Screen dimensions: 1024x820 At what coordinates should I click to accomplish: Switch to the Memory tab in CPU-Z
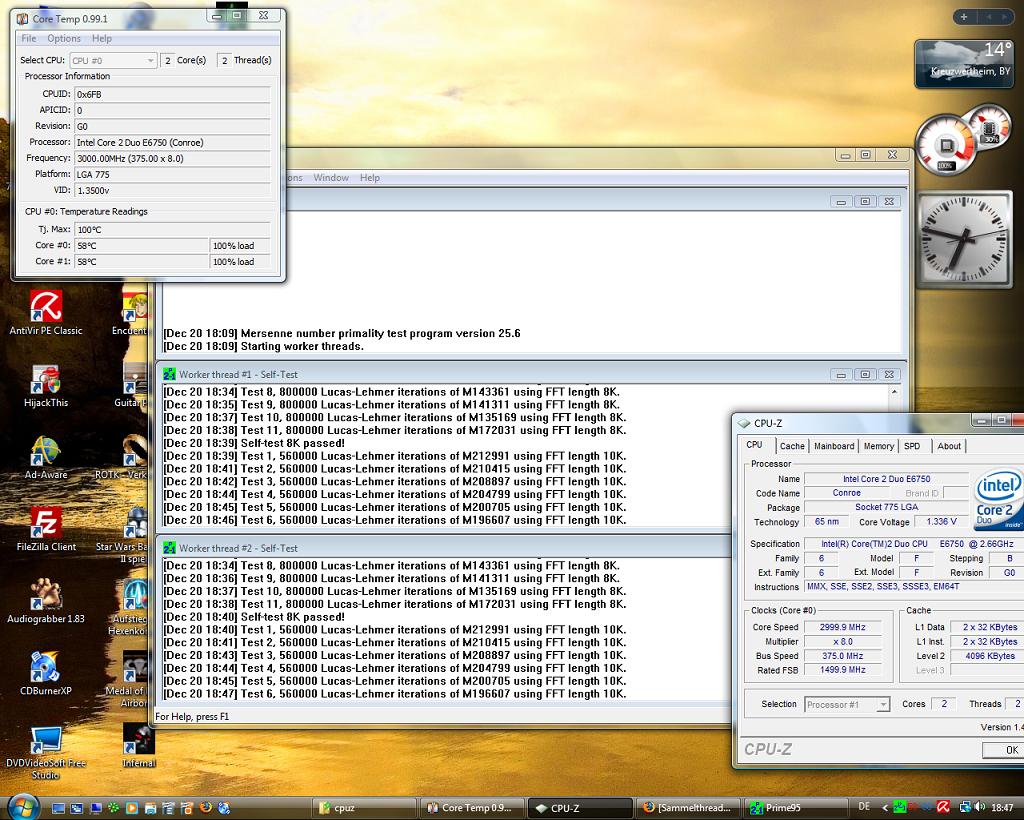pyautogui.click(x=878, y=446)
